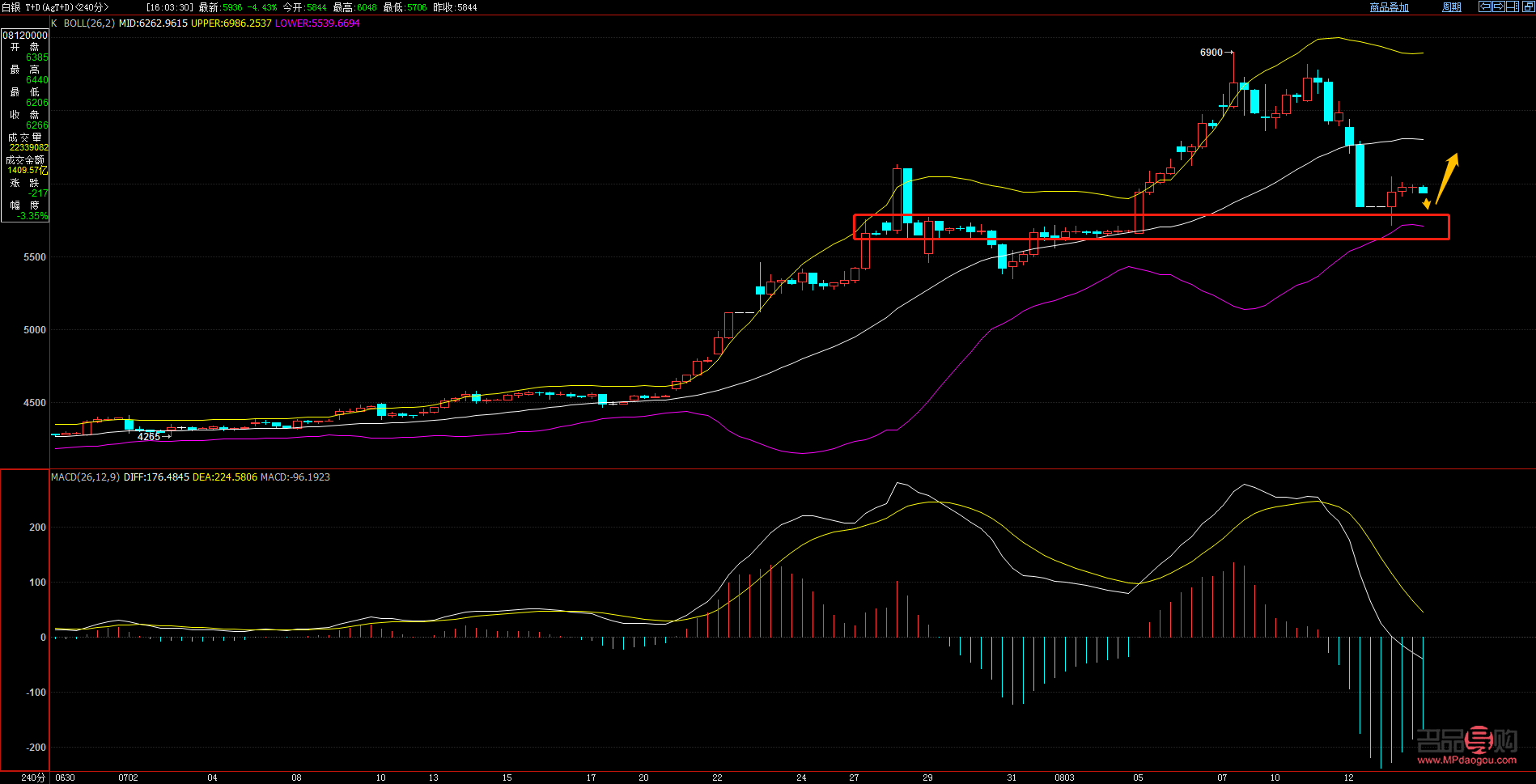The image size is (1536, 784).
Task: Click the large orange upward arrow annotation
Action: pos(1447,177)
